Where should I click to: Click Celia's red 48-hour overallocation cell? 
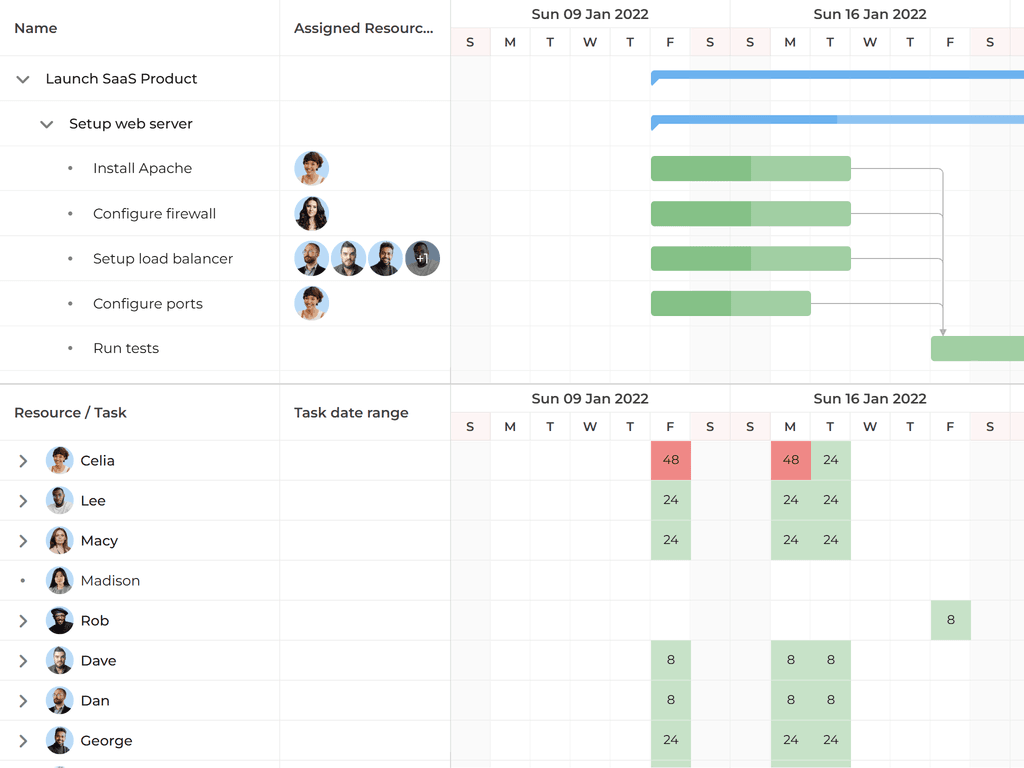click(x=670, y=461)
